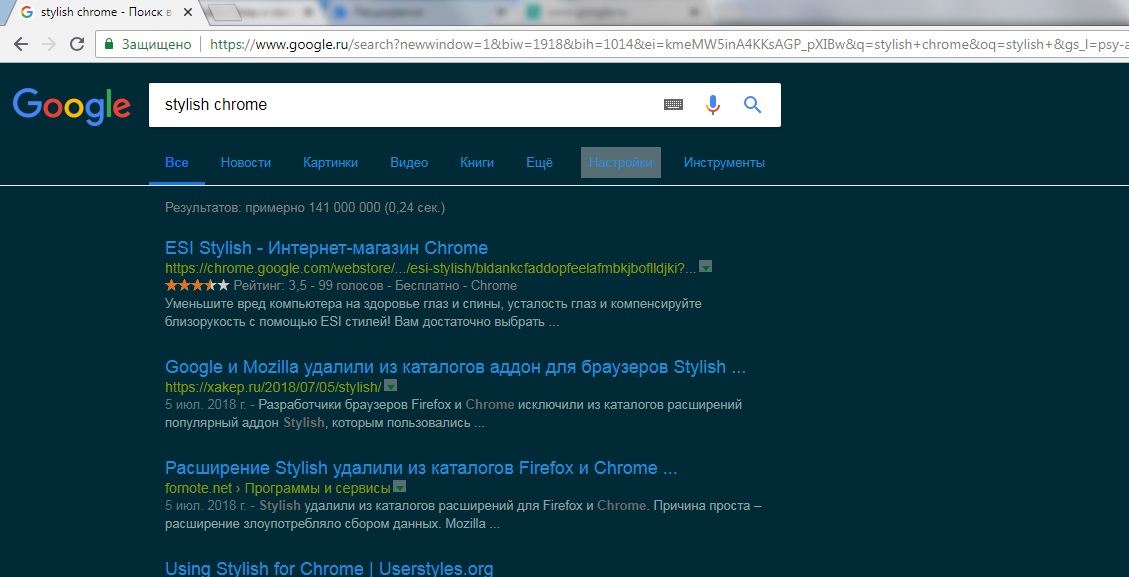Open Using Stylish for Chrome Userstyles.org result
Screen dimensions: 1129x577
[329, 568]
